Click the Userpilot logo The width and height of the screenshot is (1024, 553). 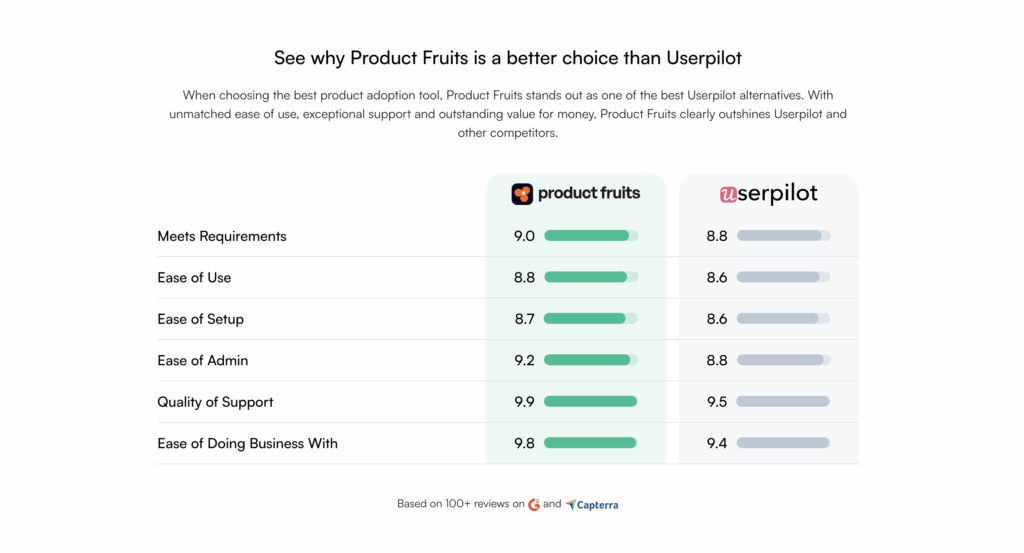[768, 194]
